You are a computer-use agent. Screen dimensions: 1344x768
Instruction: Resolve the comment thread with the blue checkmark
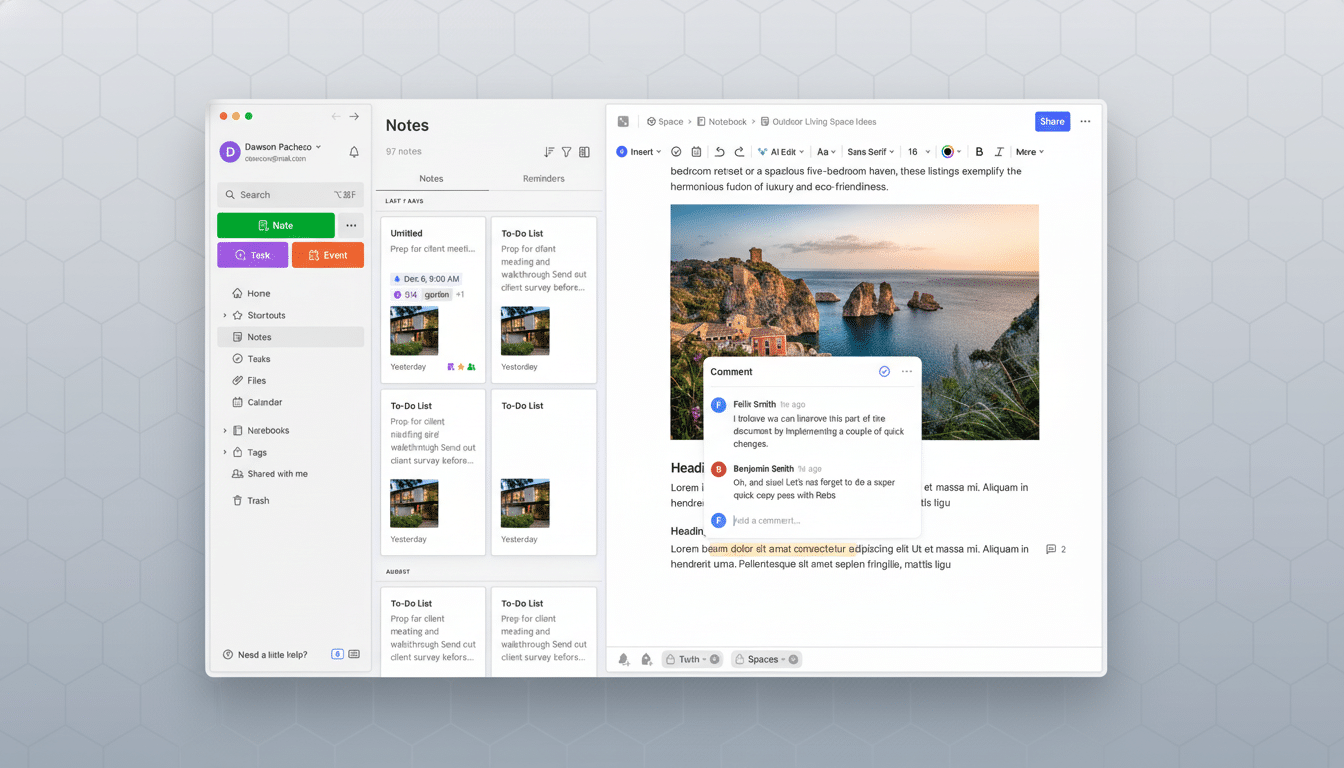click(884, 371)
